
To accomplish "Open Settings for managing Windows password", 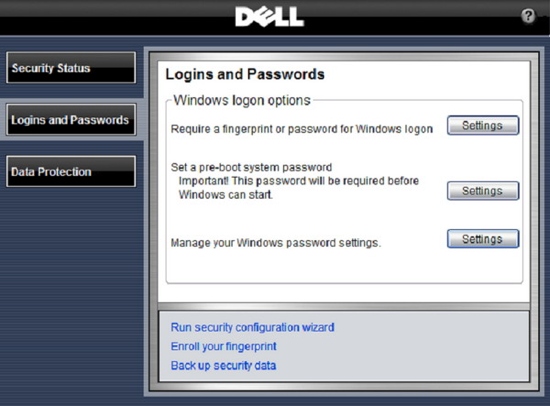I will [x=483, y=239].
